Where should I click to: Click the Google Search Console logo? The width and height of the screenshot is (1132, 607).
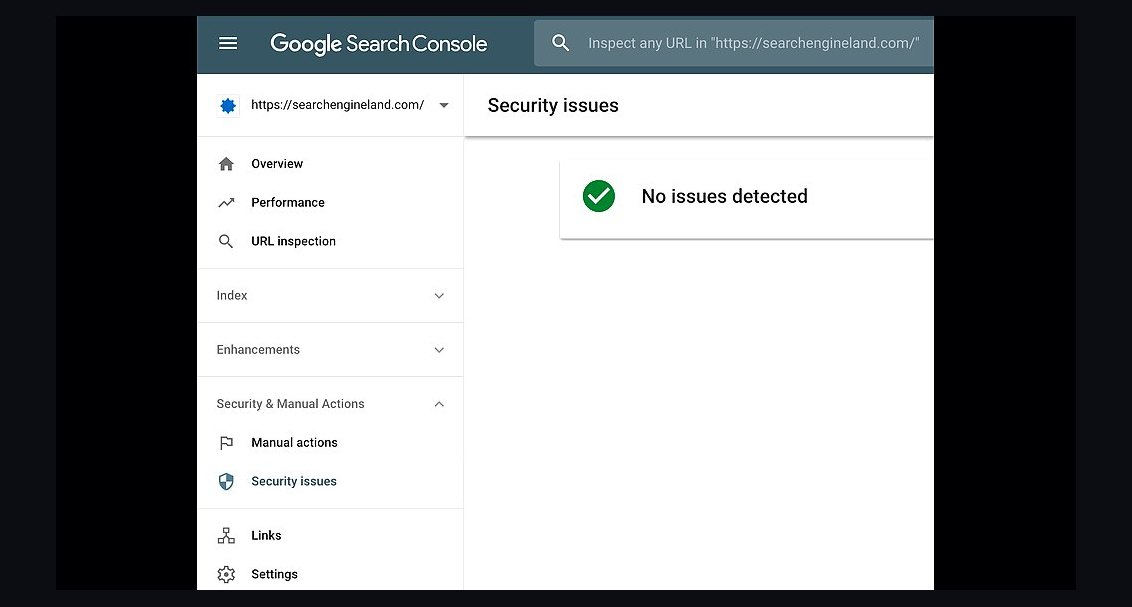coord(378,44)
